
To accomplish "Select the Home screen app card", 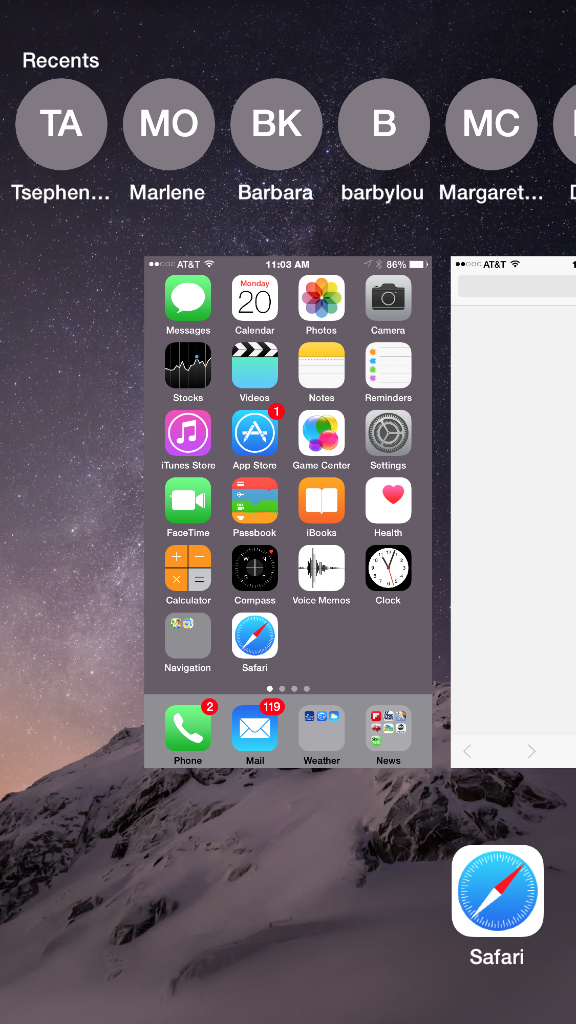I will 288,512.
